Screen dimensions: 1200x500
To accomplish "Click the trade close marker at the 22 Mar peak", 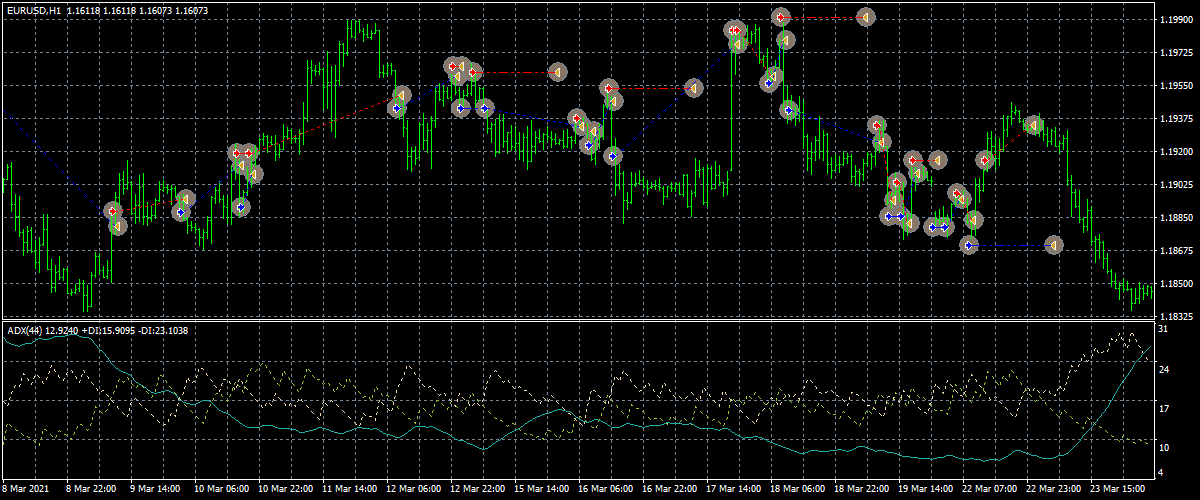I will tap(1034, 125).
